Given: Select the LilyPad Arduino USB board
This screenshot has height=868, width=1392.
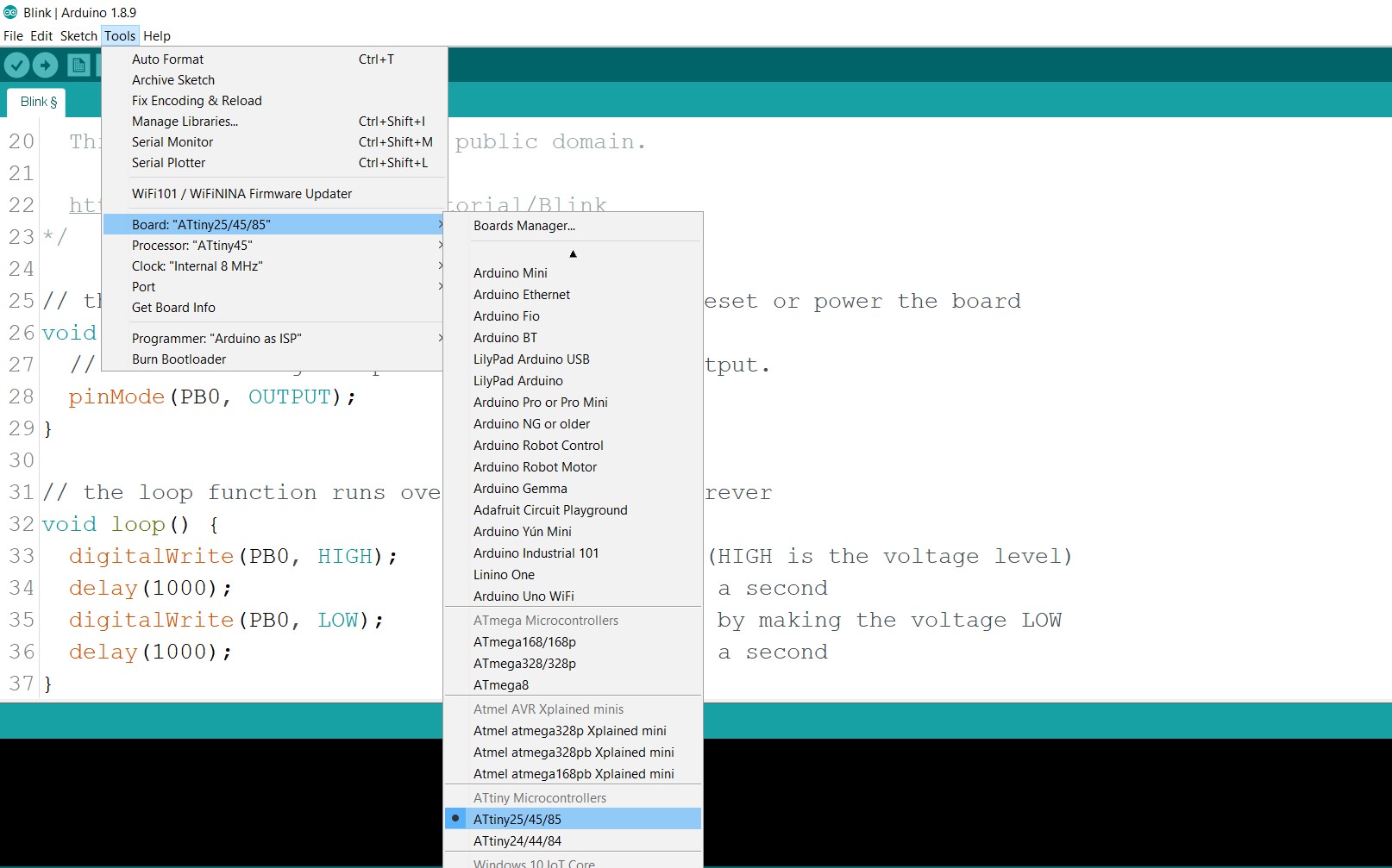Looking at the screenshot, I should [573, 359].
